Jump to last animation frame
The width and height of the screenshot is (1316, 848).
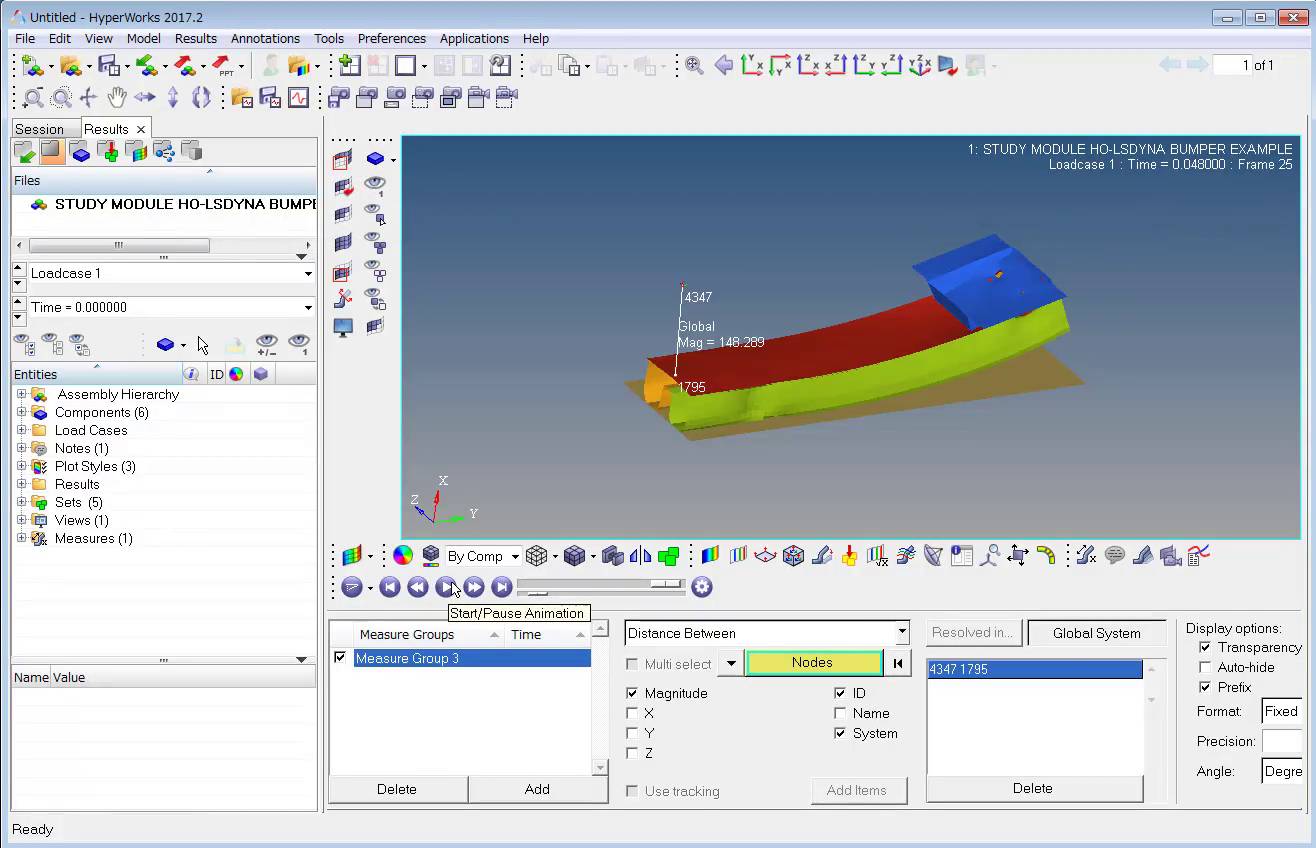[502, 587]
